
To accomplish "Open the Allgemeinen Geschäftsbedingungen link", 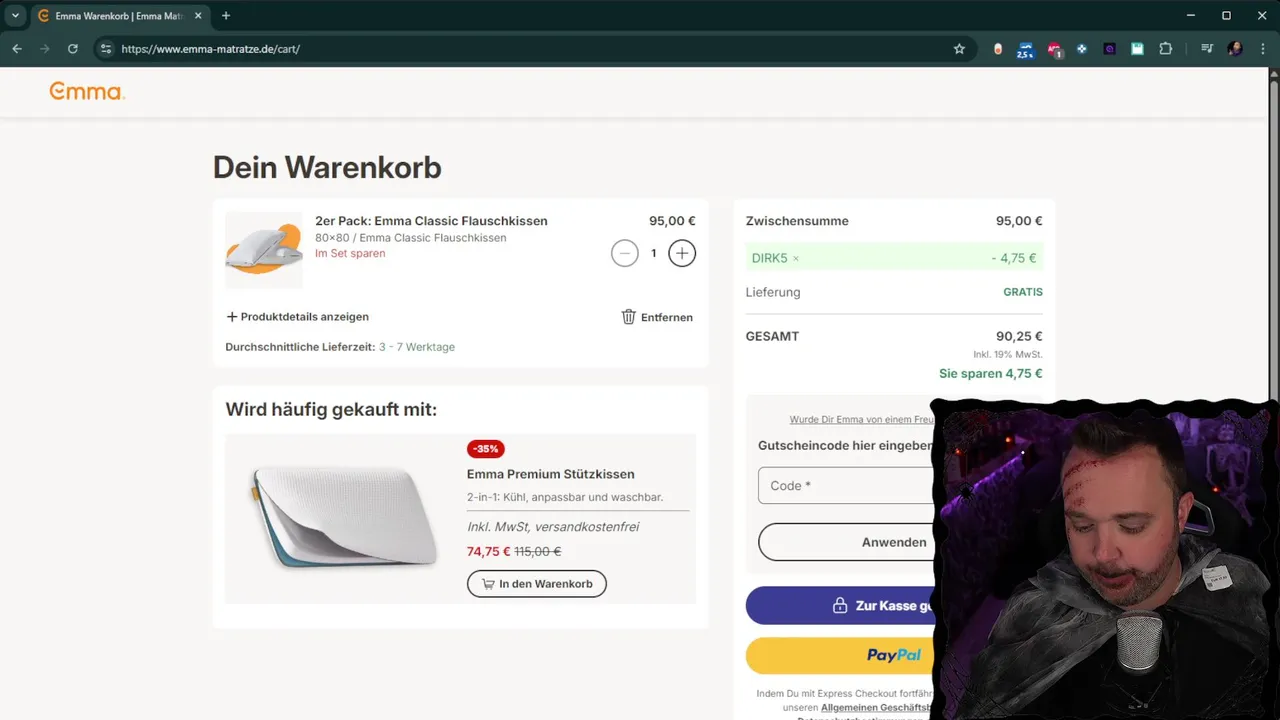I will click(876, 707).
